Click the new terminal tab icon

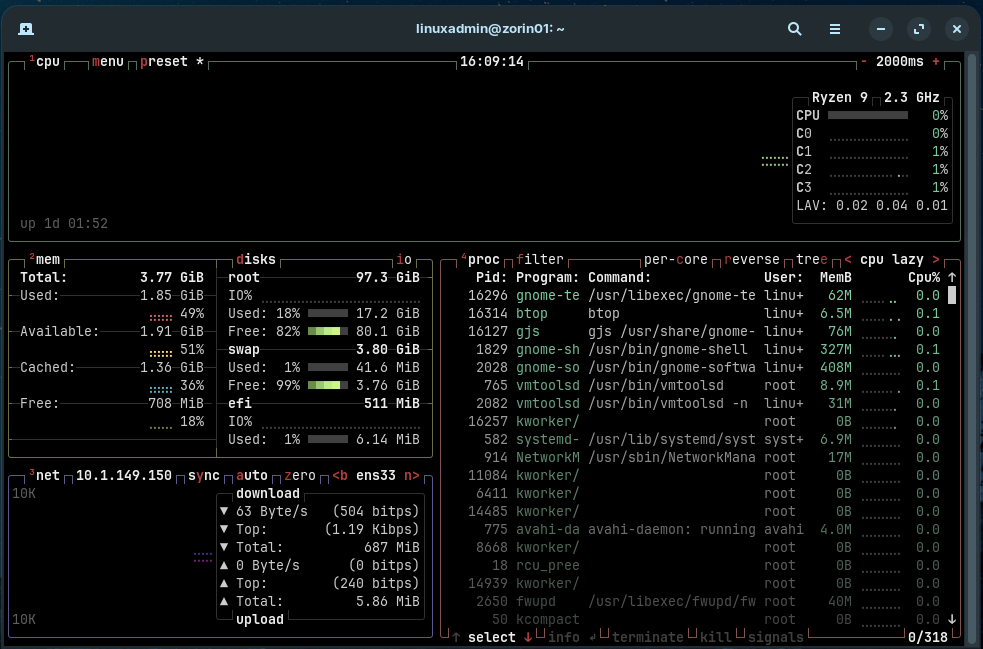26,29
